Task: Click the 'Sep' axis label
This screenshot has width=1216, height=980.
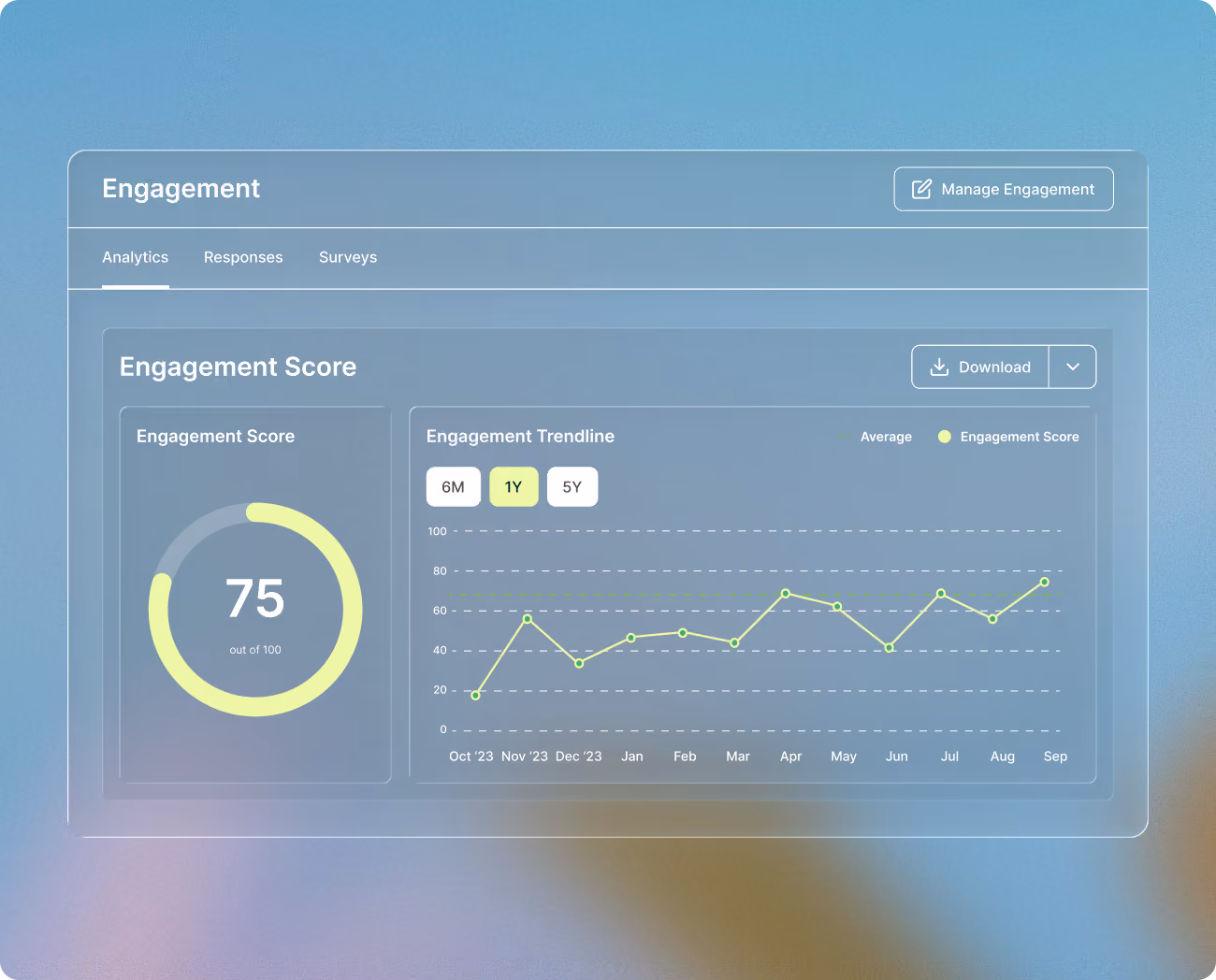Action: coord(1055,757)
